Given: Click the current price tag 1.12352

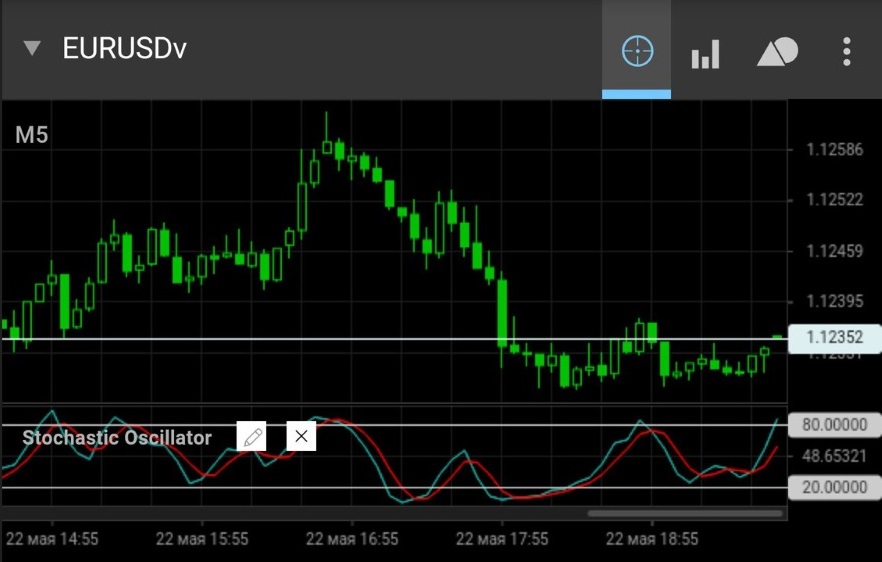Looking at the screenshot, I should pyautogui.click(x=835, y=338).
